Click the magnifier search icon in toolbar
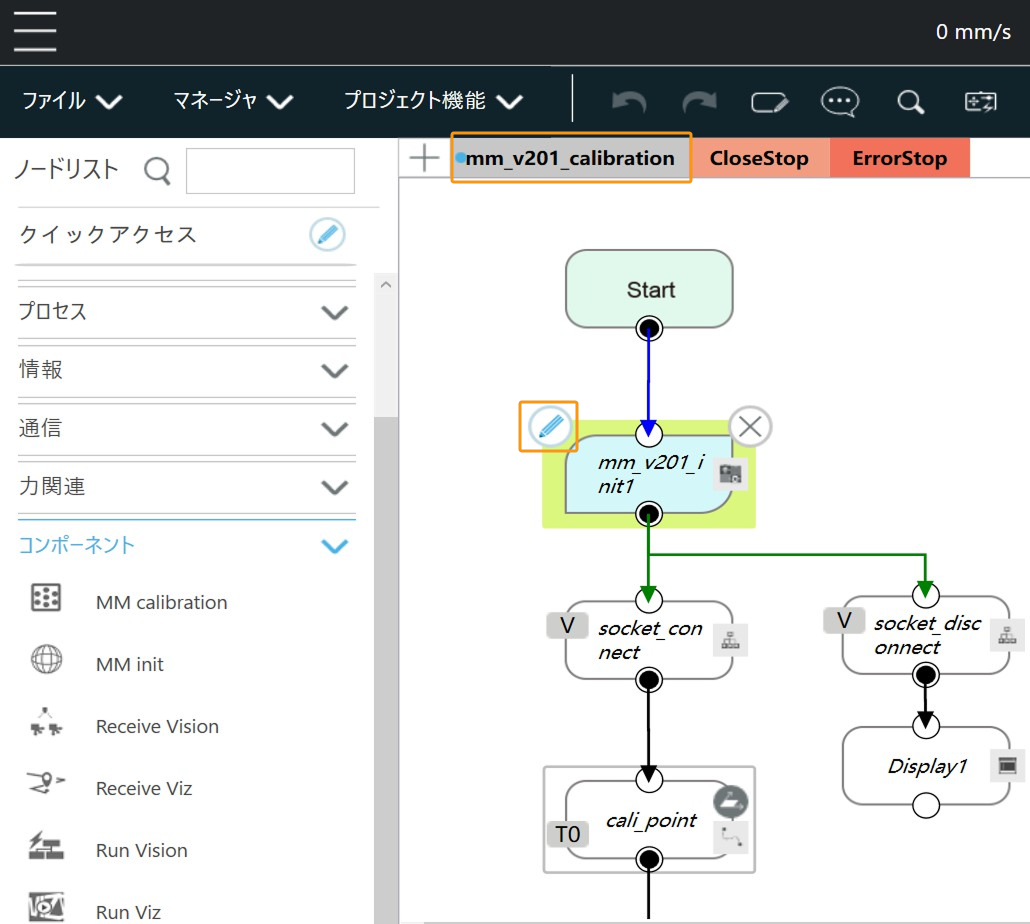The width and height of the screenshot is (1030, 924). [910, 101]
